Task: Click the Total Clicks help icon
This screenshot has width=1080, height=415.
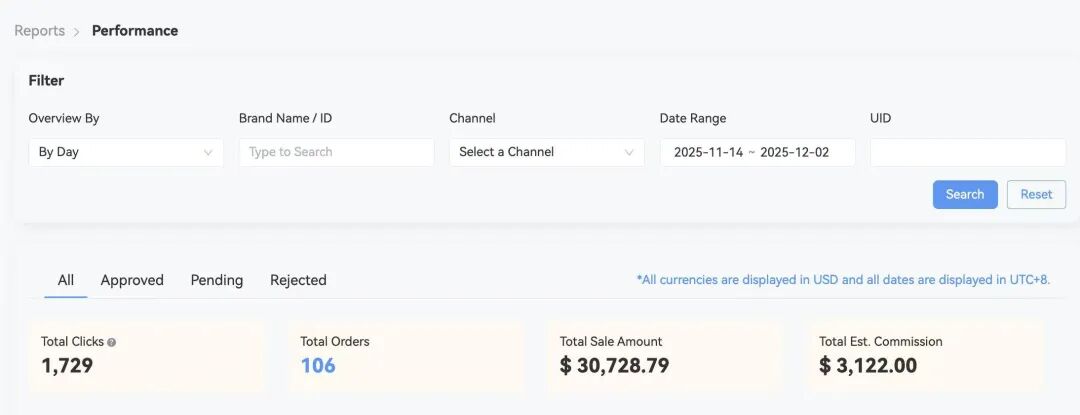Action: (x=112, y=342)
